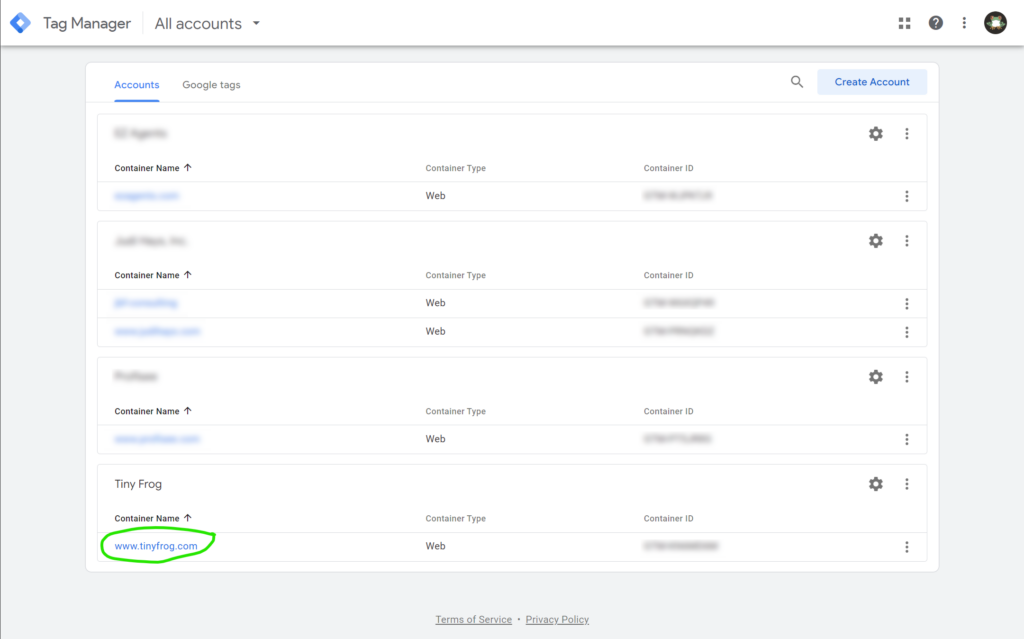Click the Tiny Frog account name

pos(138,484)
